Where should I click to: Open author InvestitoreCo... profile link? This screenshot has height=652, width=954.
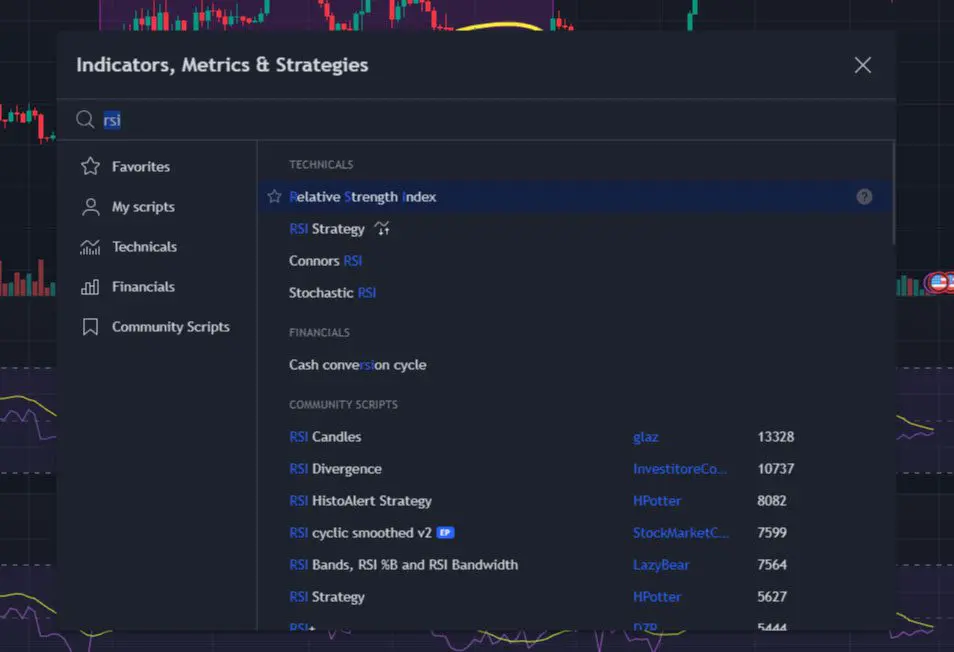click(680, 469)
